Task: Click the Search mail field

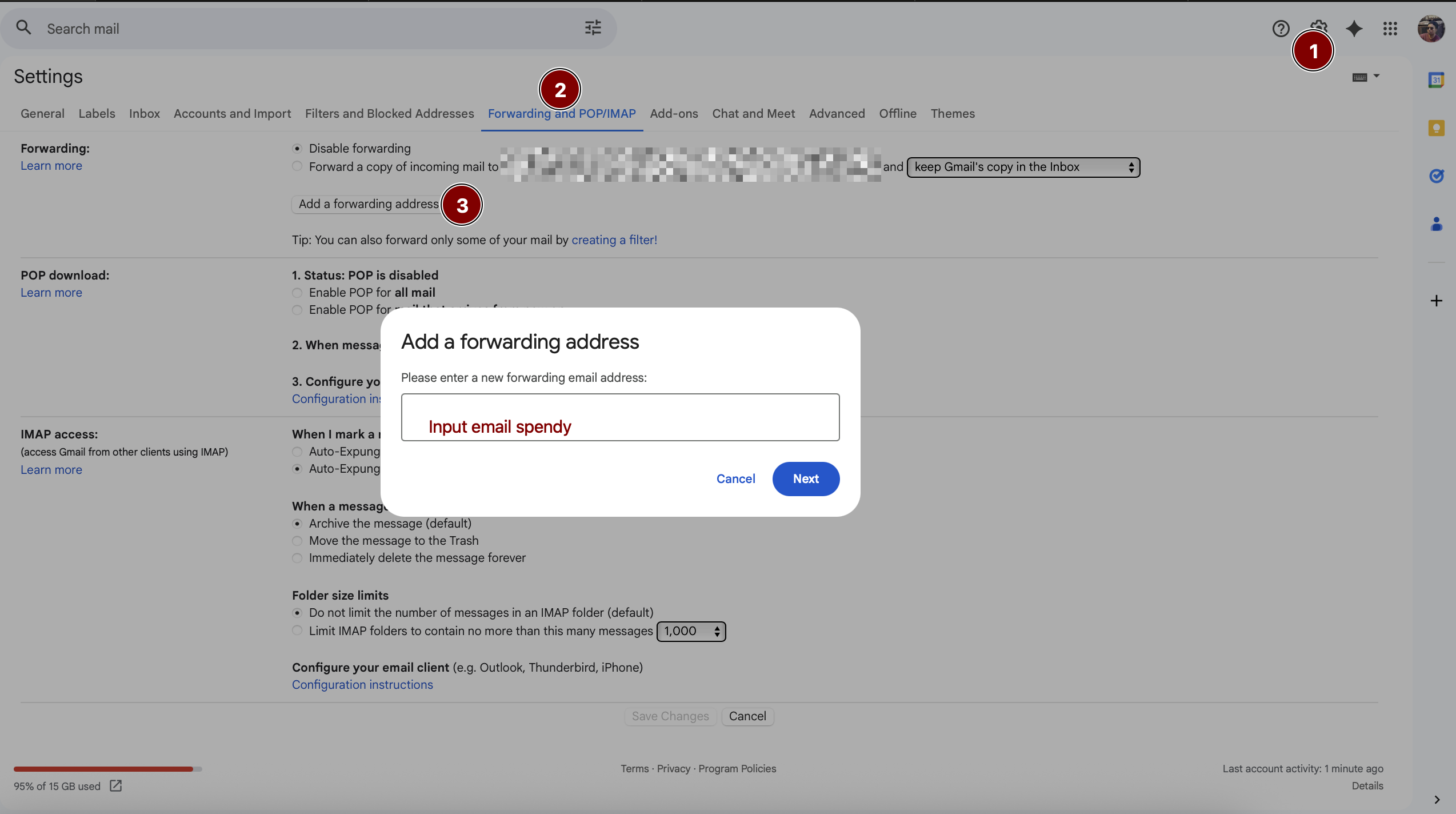Action: (x=309, y=29)
